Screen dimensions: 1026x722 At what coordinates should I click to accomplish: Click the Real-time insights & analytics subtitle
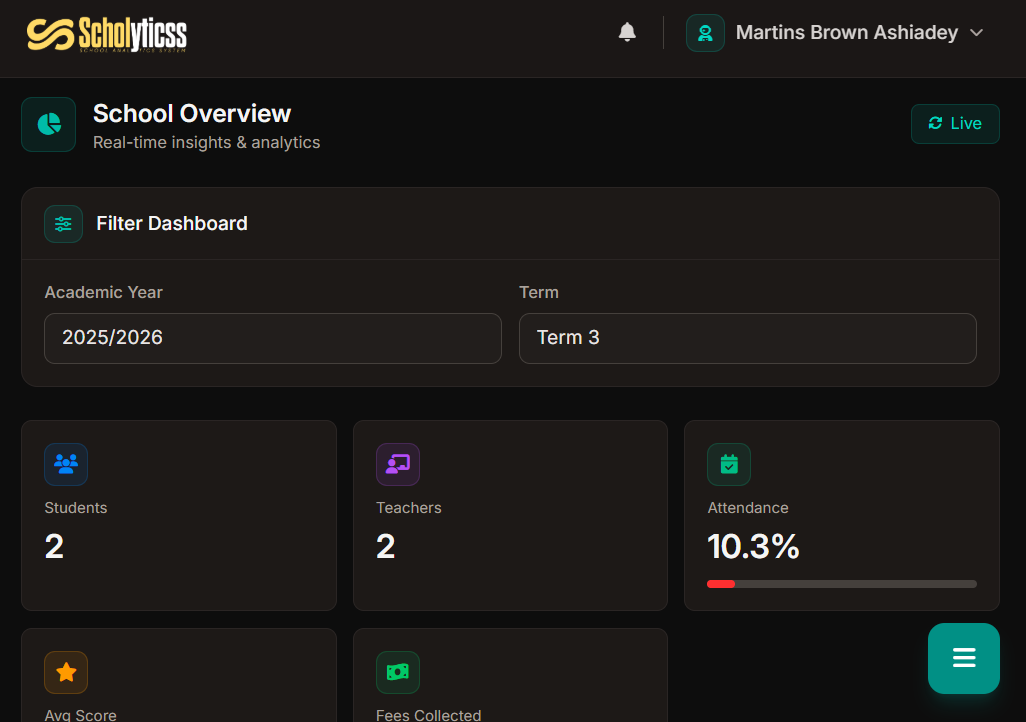206,143
